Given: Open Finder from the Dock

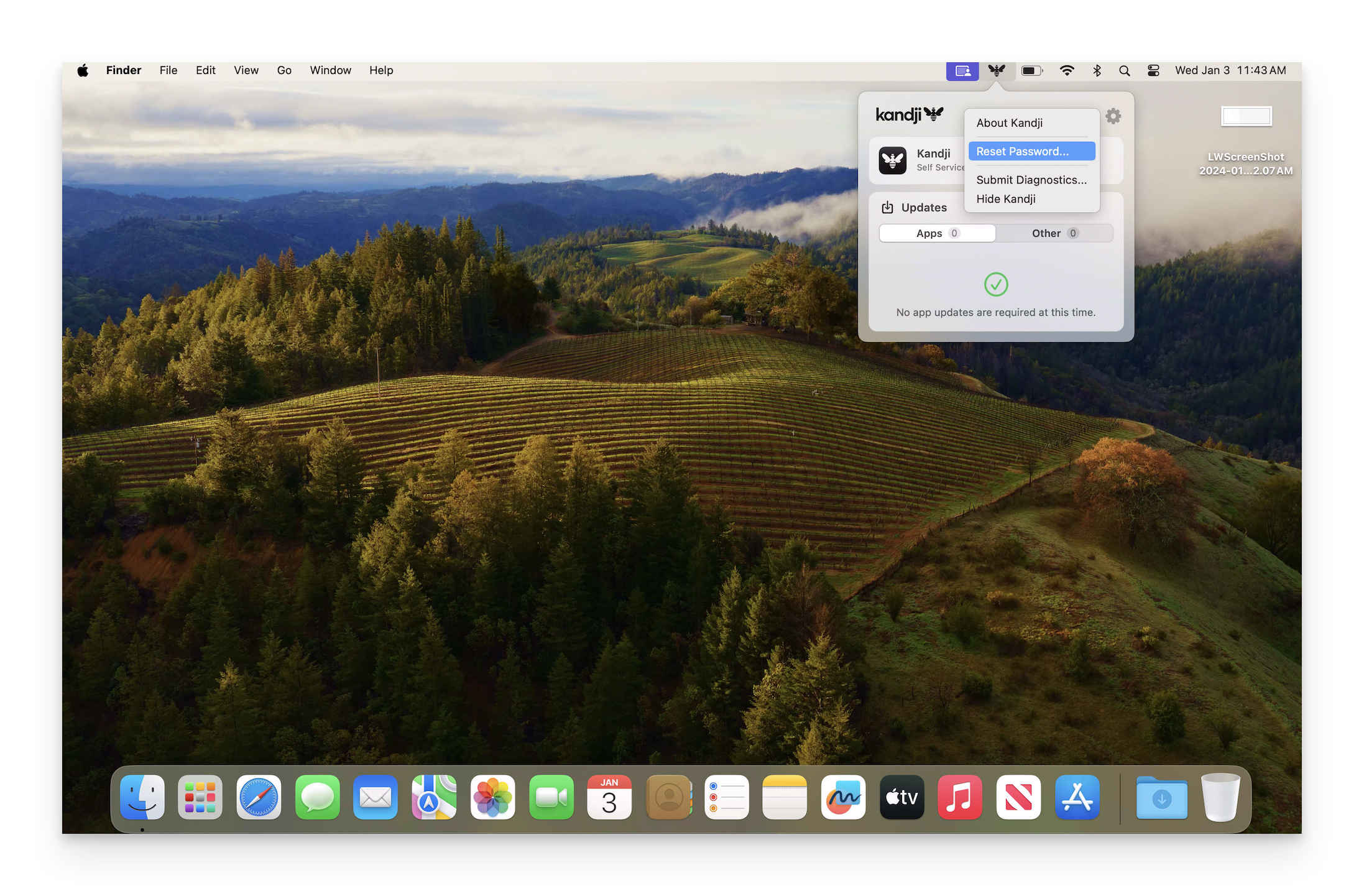Looking at the screenshot, I should [x=142, y=797].
